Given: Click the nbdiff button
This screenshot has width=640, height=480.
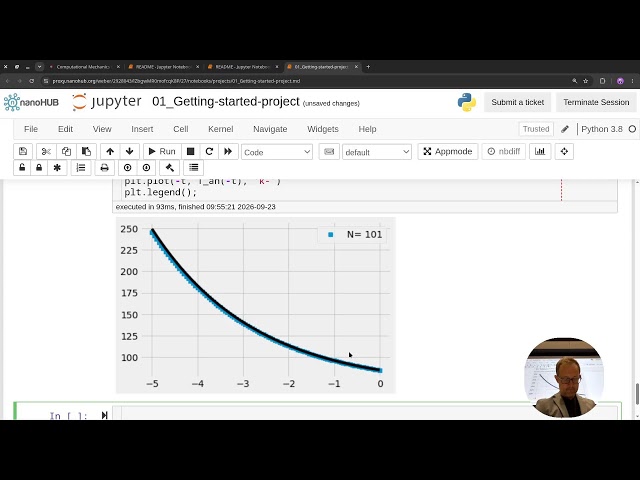Looking at the screenshot, I should click(504, 151).
